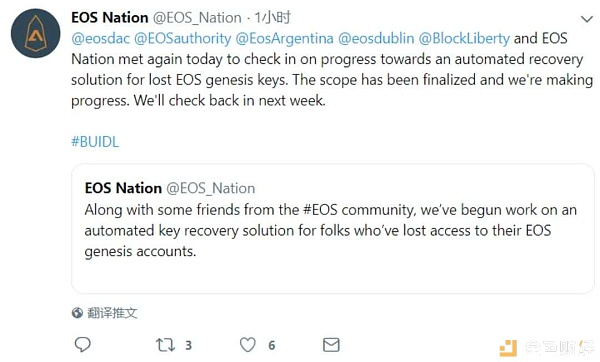The height and width of the screenshot is (362, 600).
Task: Like the tweet with heart icon
Action: pos(248,345)
